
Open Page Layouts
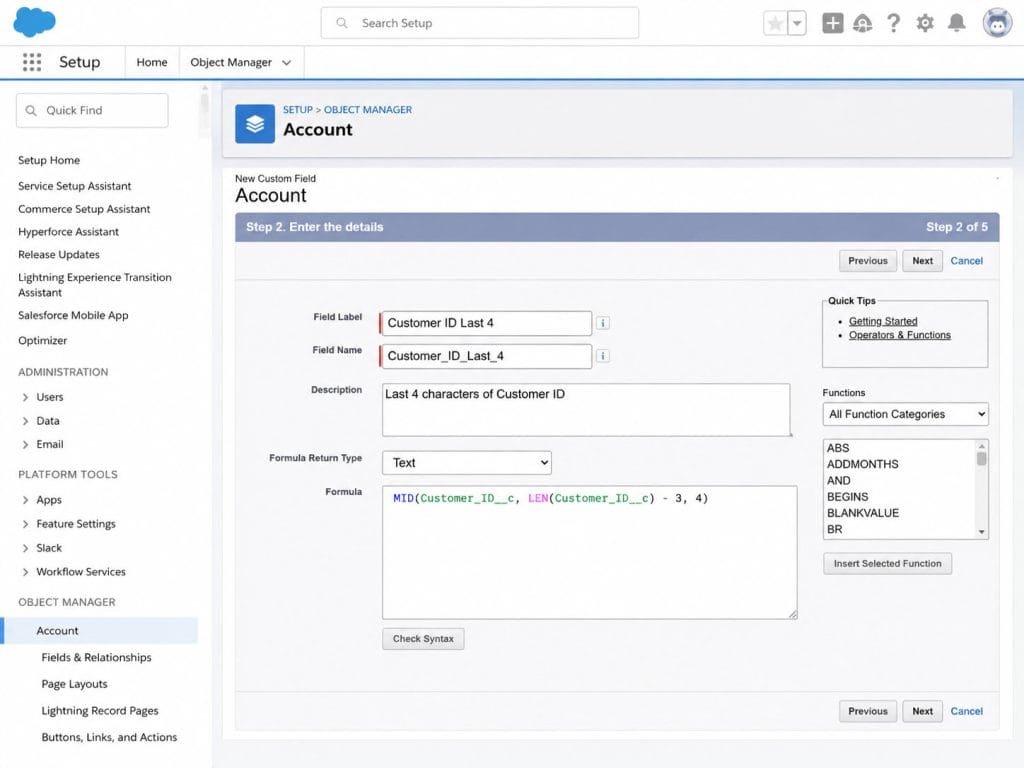pyautogui.click(x=74, y=684)
